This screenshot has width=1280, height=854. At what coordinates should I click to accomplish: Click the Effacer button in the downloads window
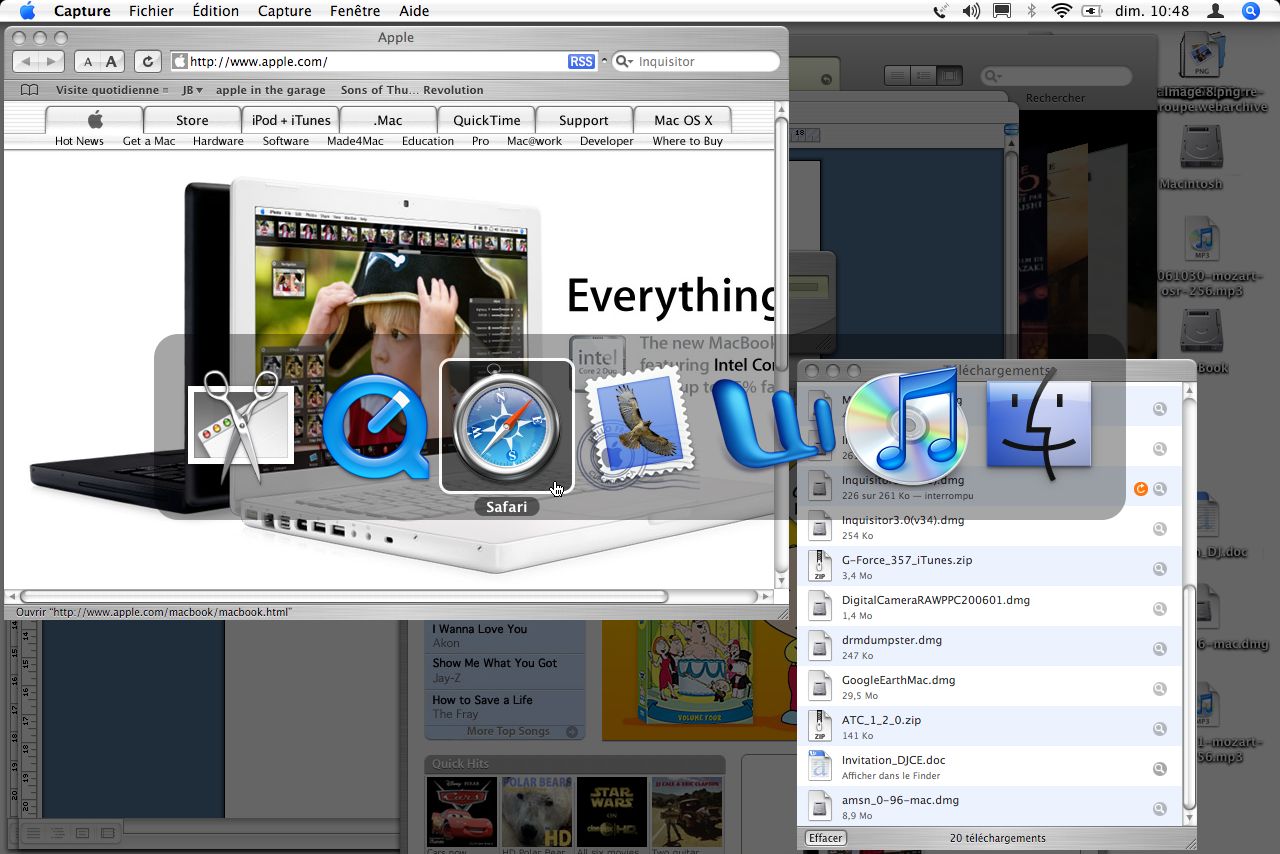click(824, 837)
